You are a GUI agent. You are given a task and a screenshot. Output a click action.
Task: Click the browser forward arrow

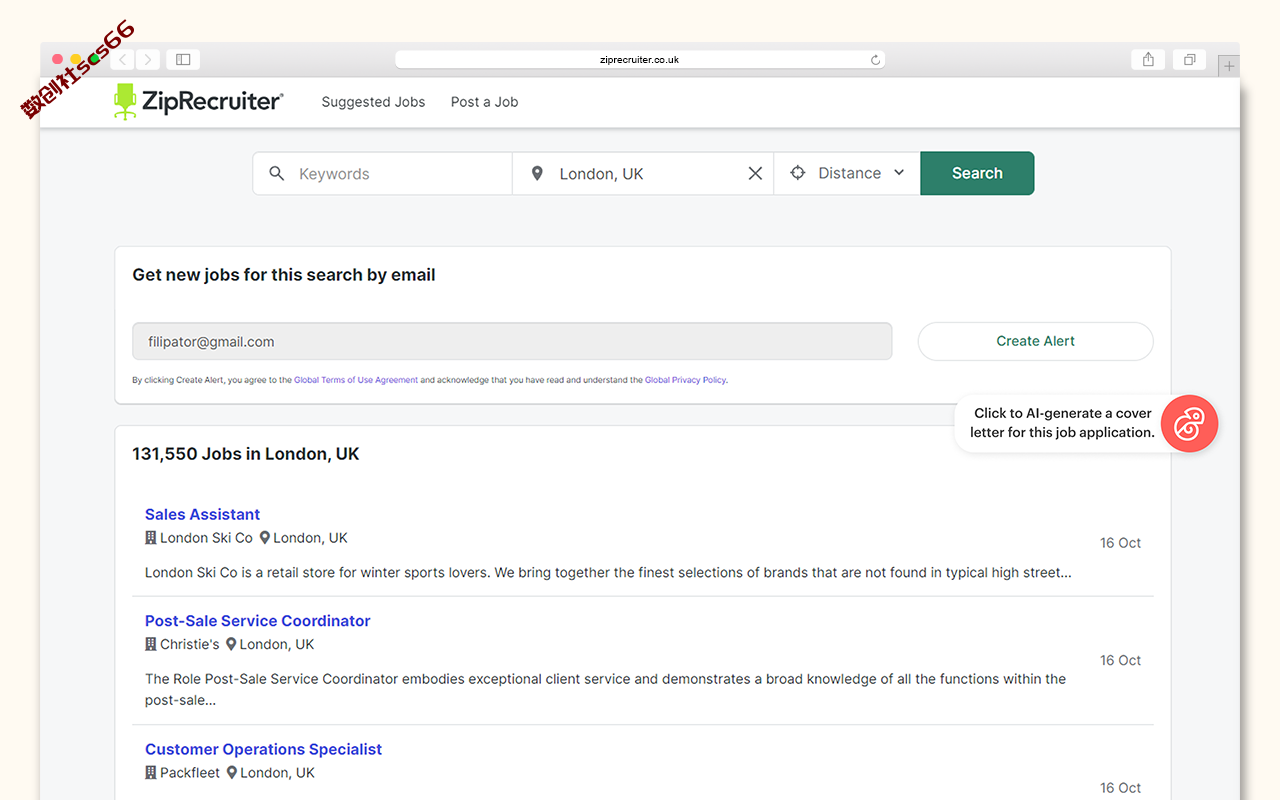pos(148,60)
